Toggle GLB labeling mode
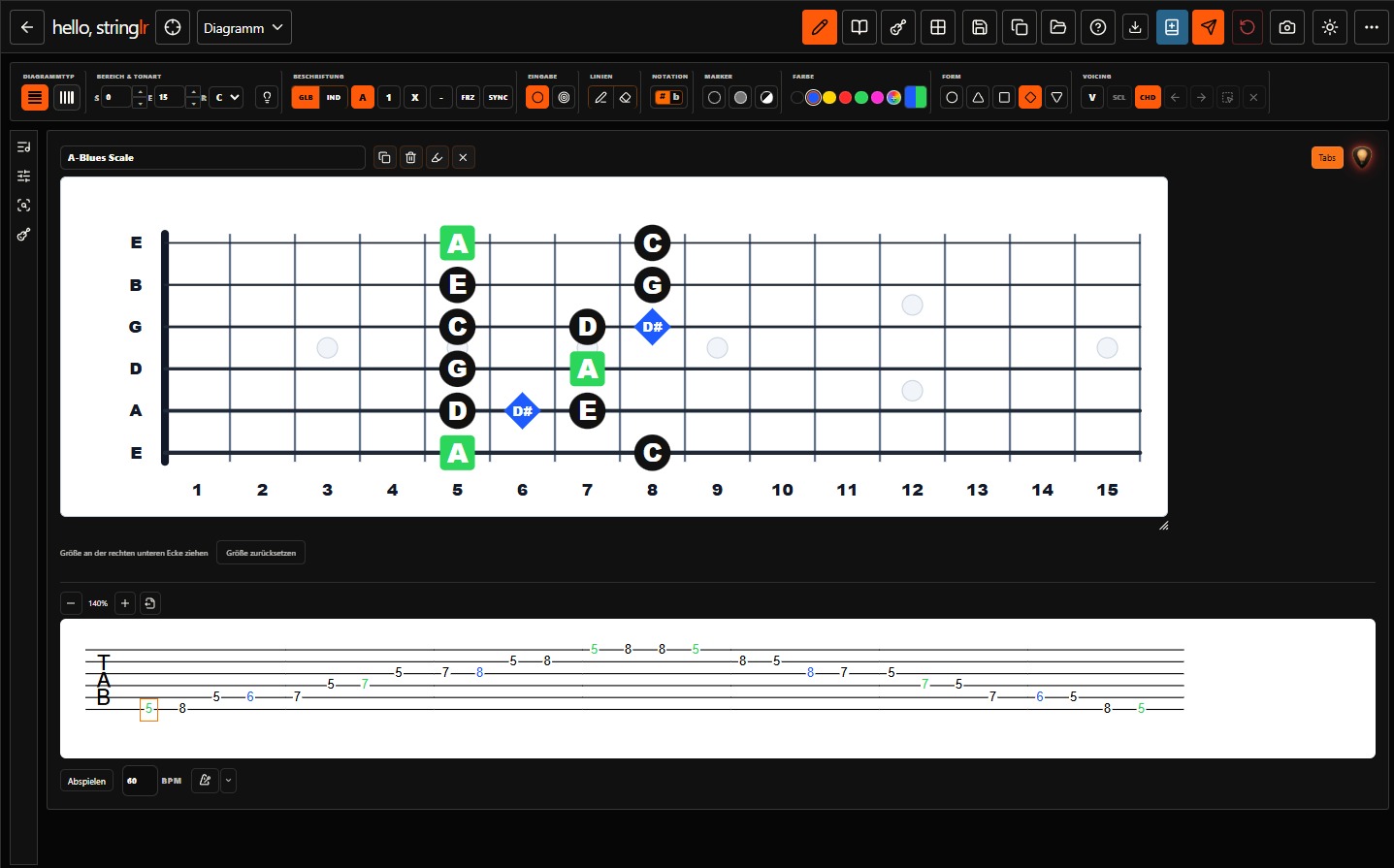 point(306,97)
